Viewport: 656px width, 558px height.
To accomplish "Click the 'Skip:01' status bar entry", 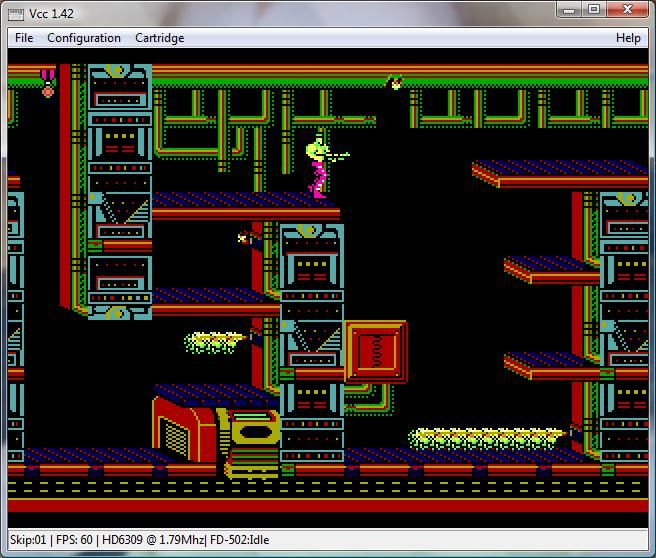I will point(28,540).
